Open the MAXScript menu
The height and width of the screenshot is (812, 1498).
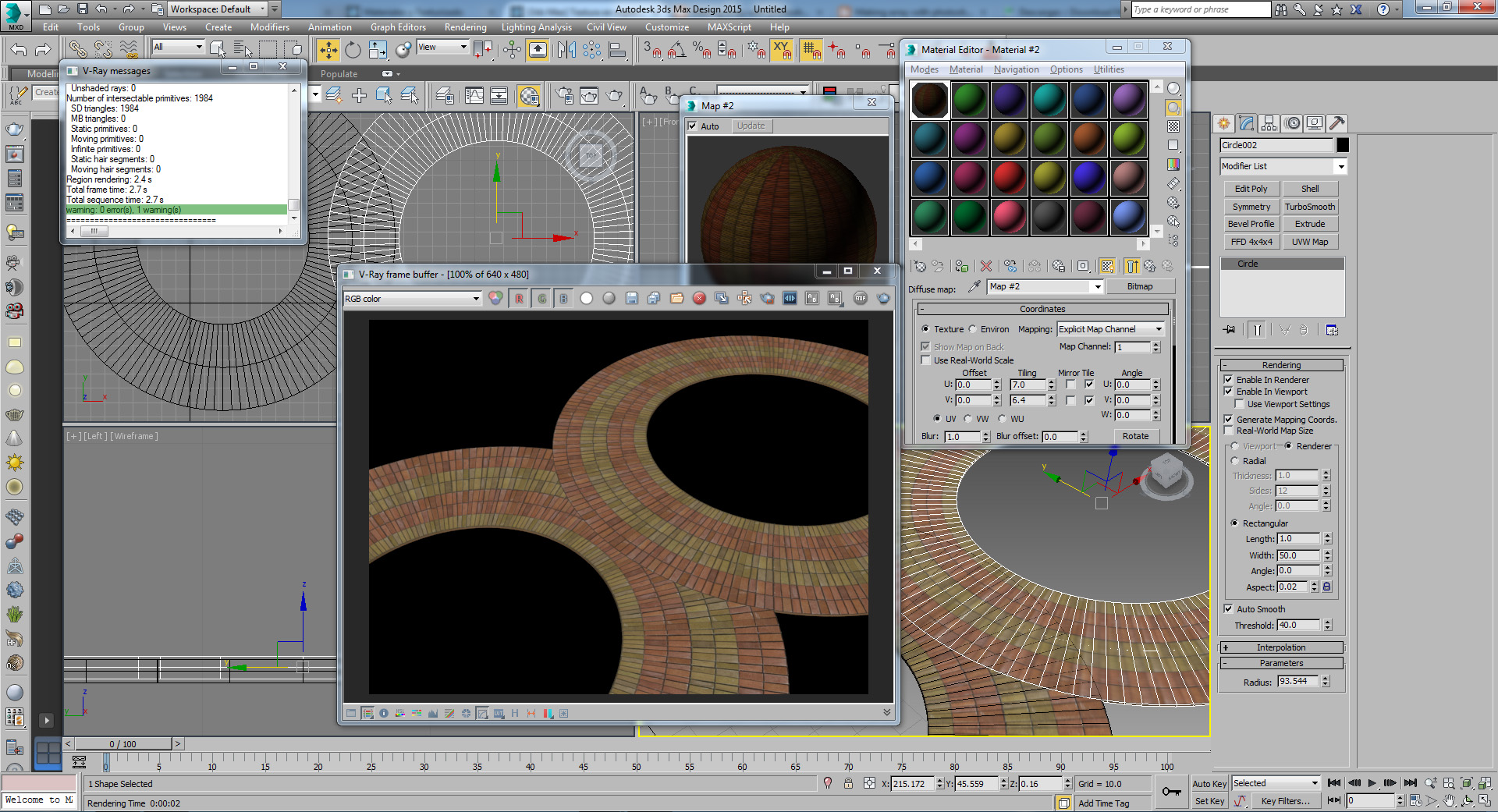pyautogui.click(x=729, y=27)
